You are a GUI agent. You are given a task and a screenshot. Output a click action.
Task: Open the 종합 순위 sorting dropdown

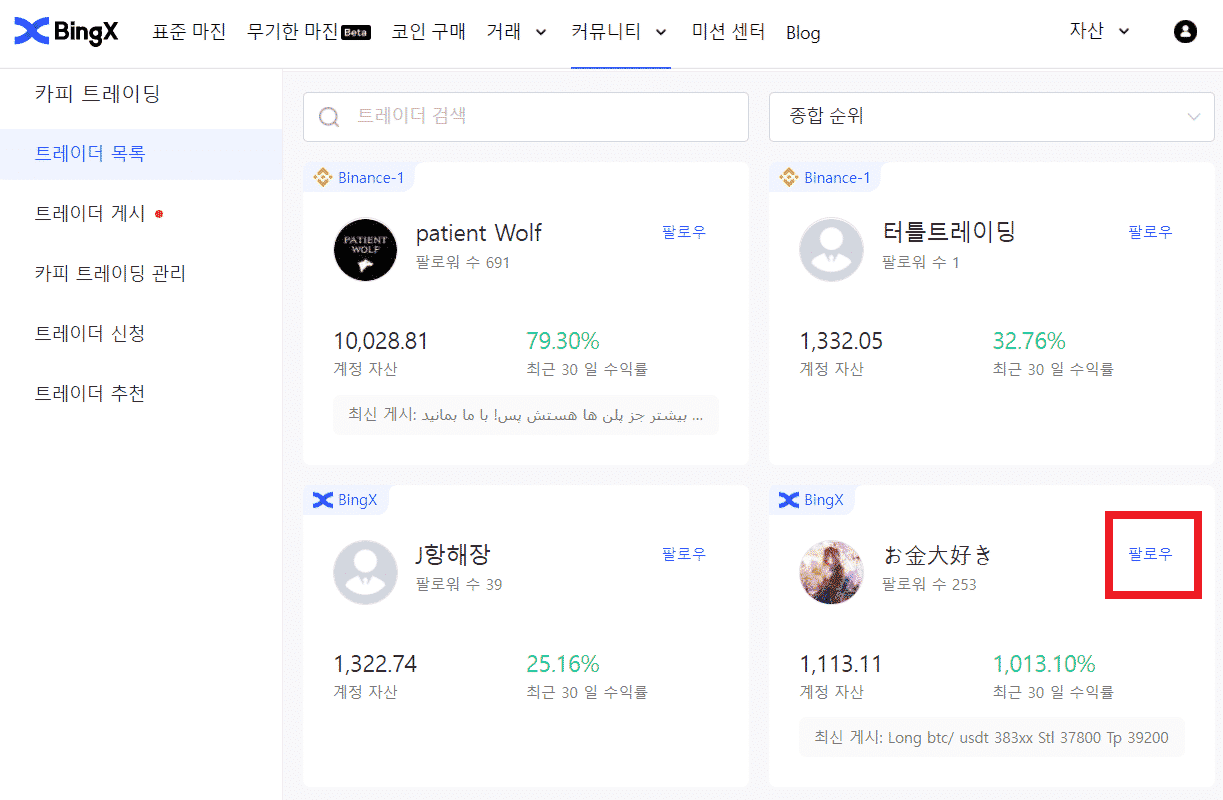pos(991,117)
